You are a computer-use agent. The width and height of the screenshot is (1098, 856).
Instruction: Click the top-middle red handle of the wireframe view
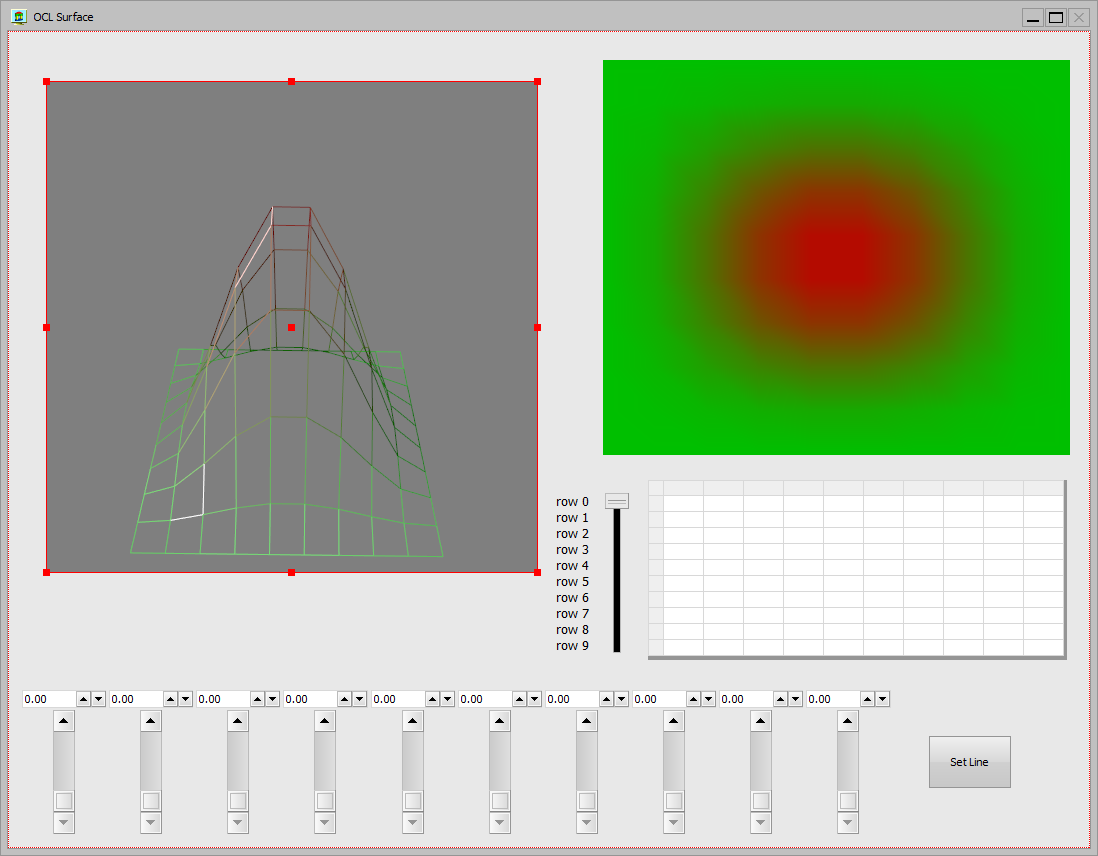coord(291,81)
